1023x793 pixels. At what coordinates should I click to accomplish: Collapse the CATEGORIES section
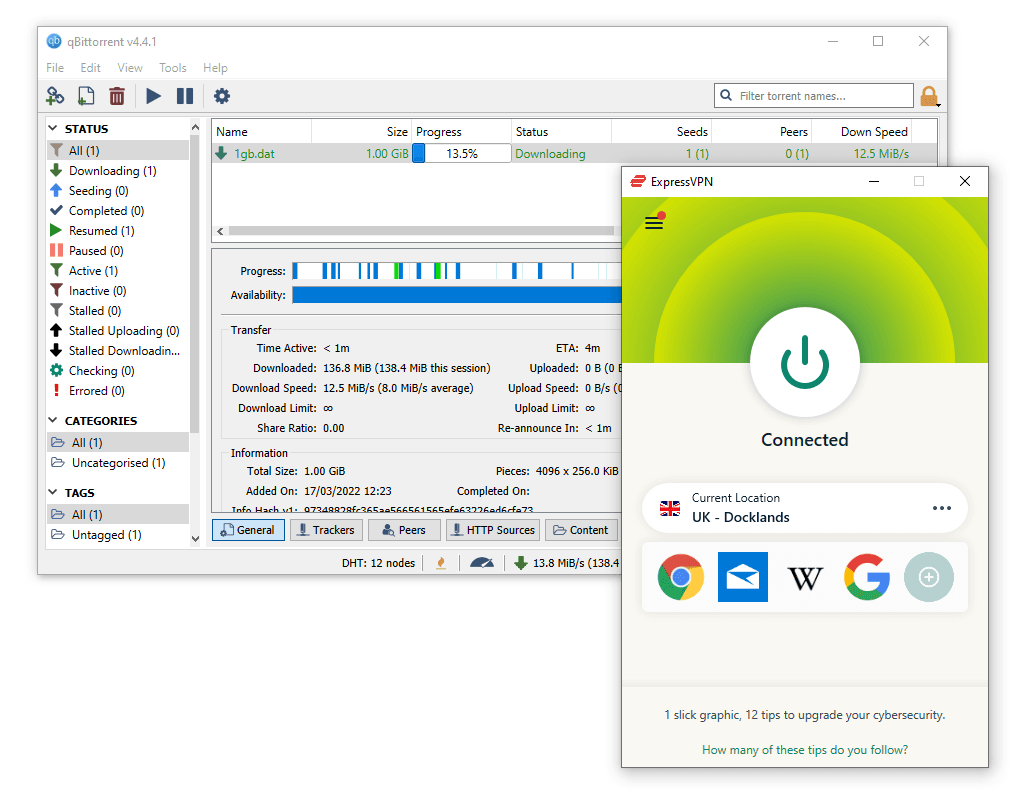[x=53, y=420]
